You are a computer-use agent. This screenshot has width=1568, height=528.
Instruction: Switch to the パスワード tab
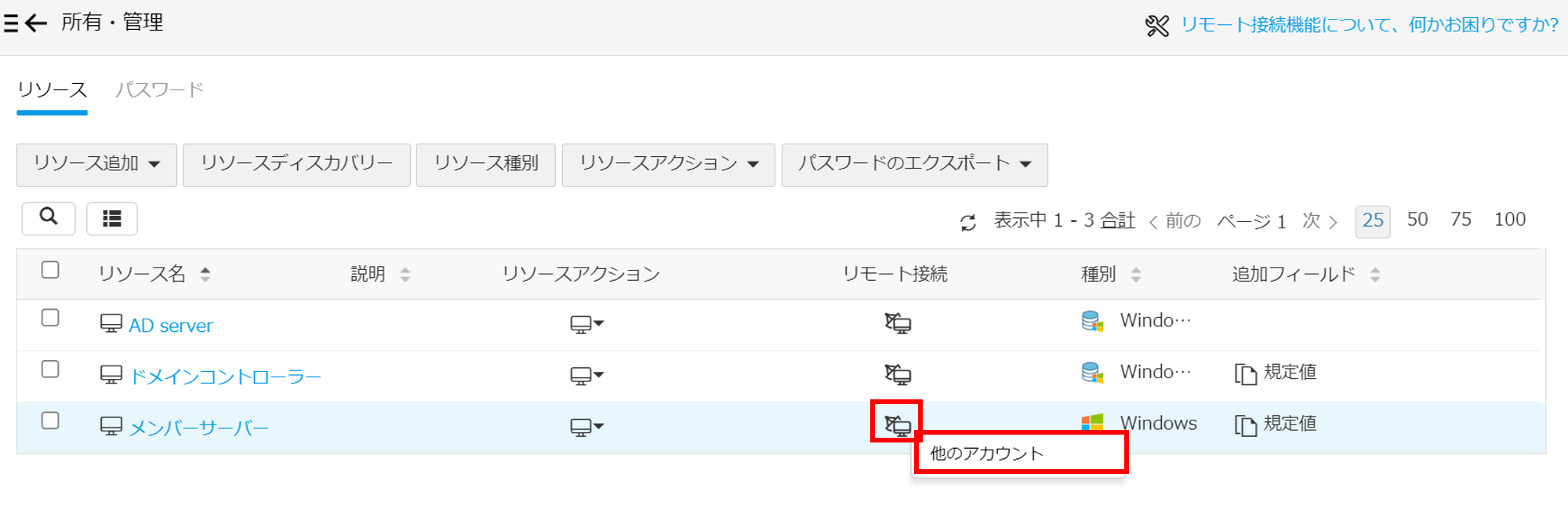coord(159,90)
